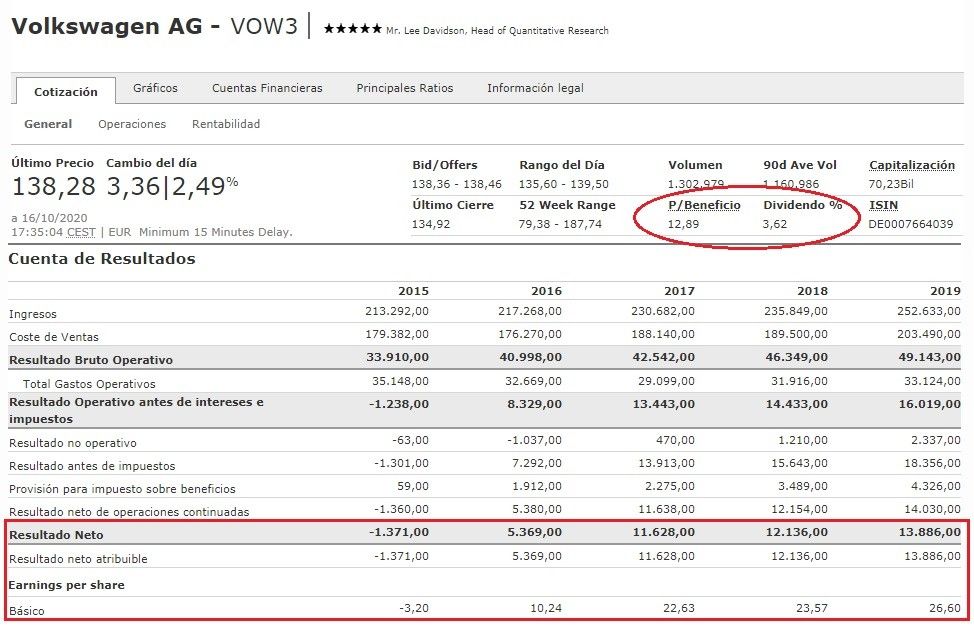The height and width of the screenshot is (633, 974).
Task: Select the Rentabilidad sub-tab
Action: coord(225,124)
